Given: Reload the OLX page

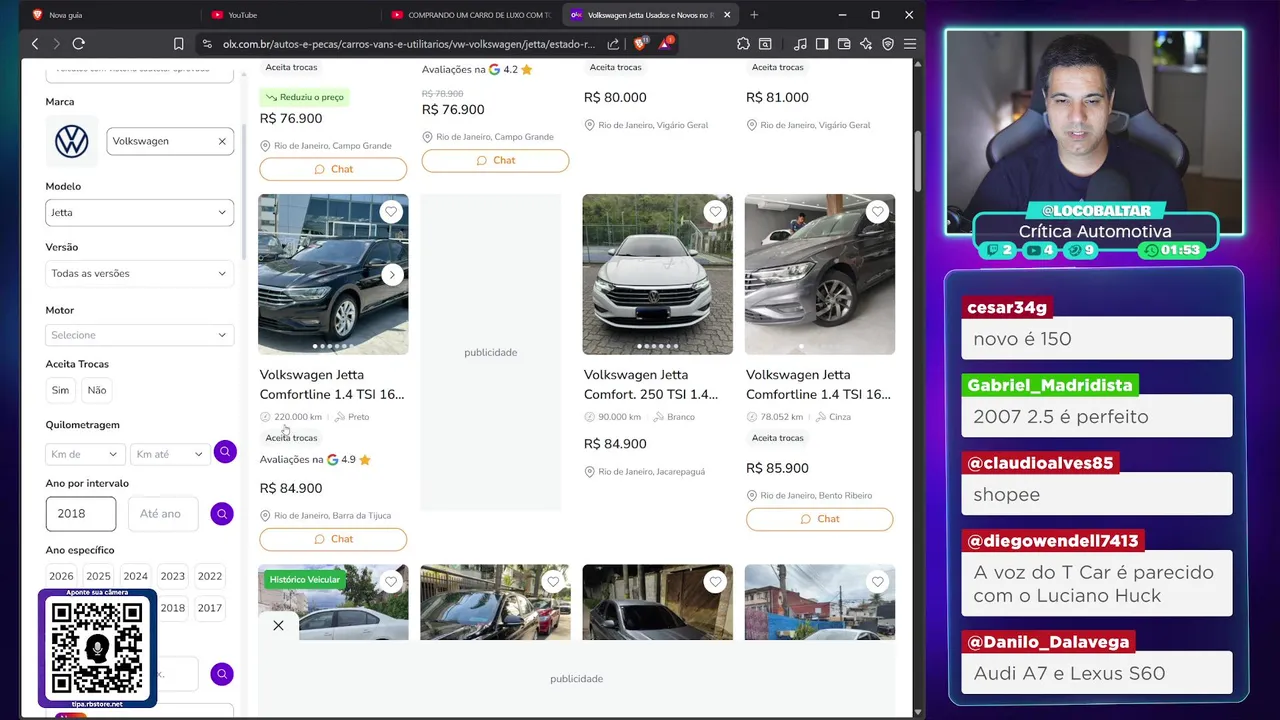Looking at the screenshot, I should tap(79, 44).
